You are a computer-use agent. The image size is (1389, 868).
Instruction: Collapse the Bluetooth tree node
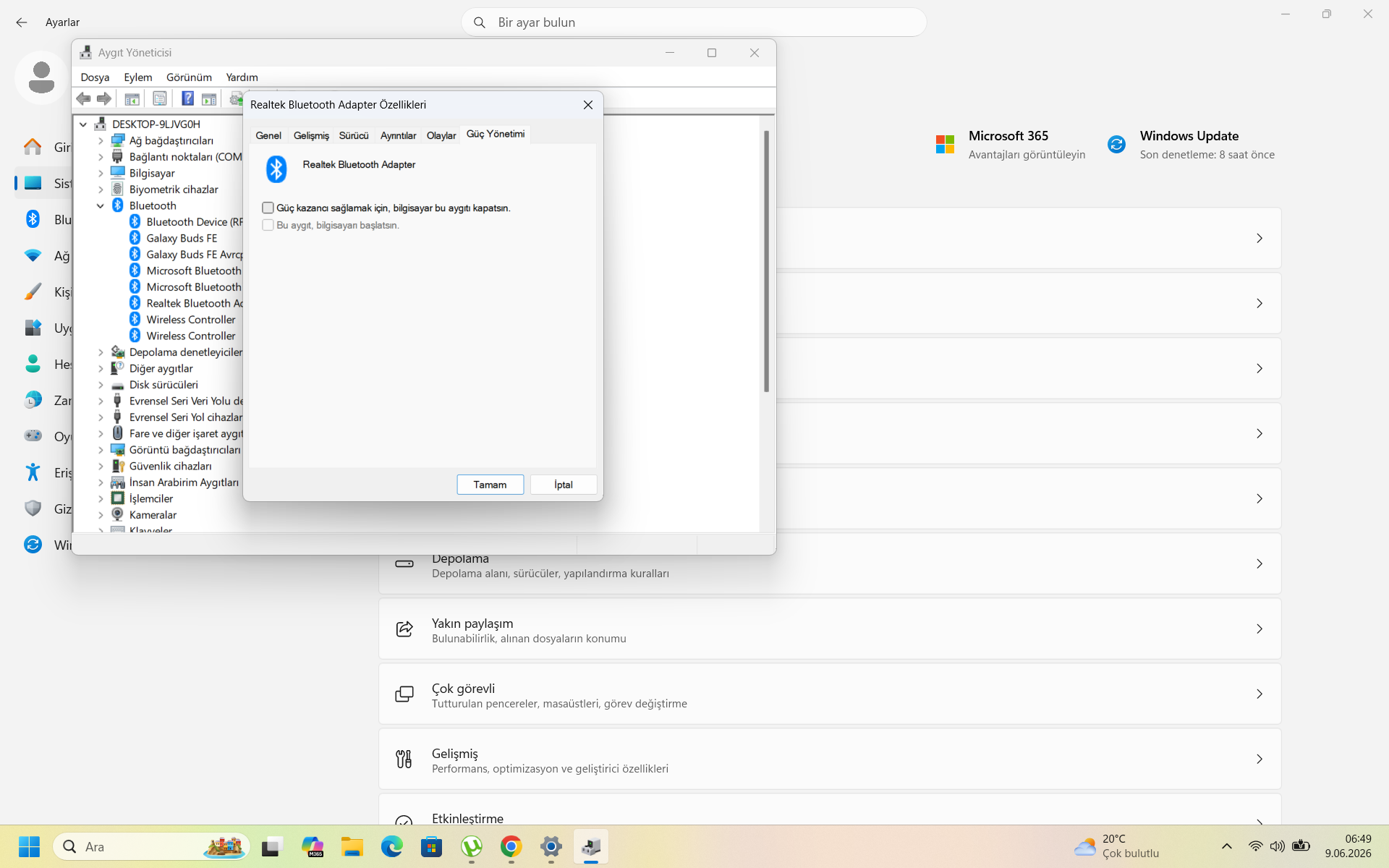(101, 206)
